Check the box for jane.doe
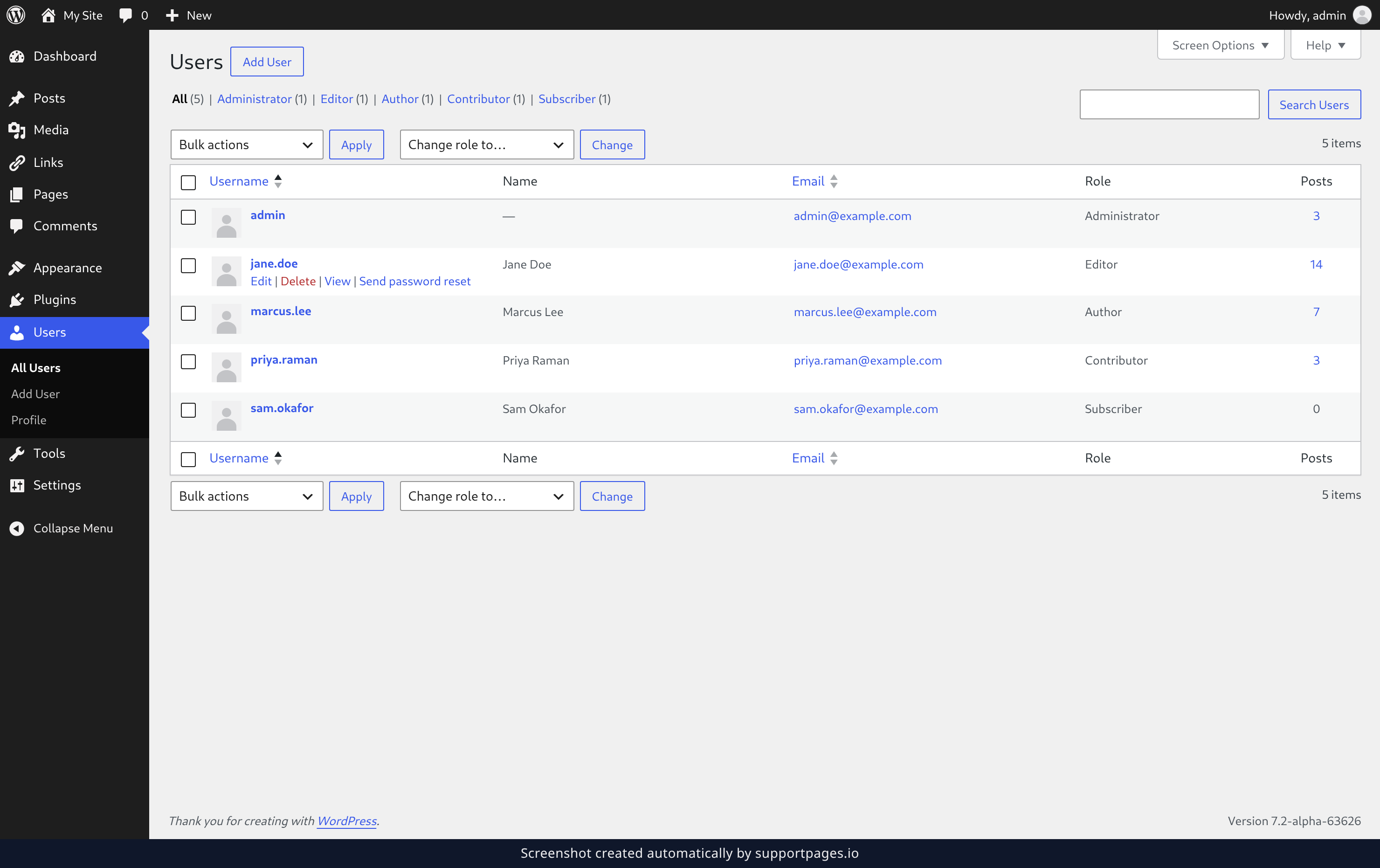1380x868 pixels. (188, 265)
